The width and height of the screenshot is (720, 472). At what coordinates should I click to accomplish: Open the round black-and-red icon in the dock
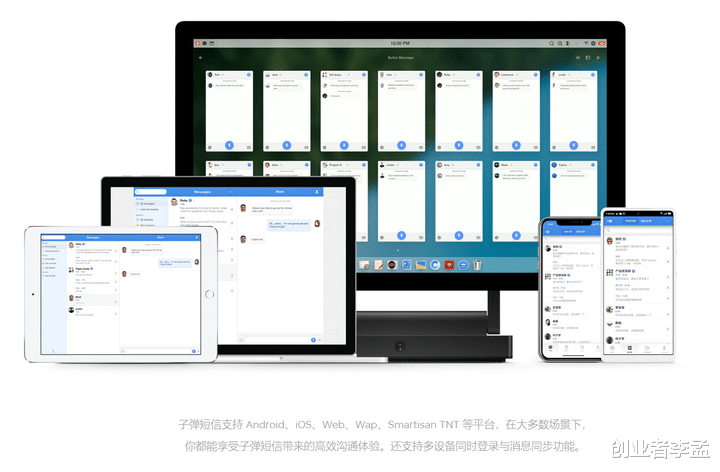tap(392, 265)
